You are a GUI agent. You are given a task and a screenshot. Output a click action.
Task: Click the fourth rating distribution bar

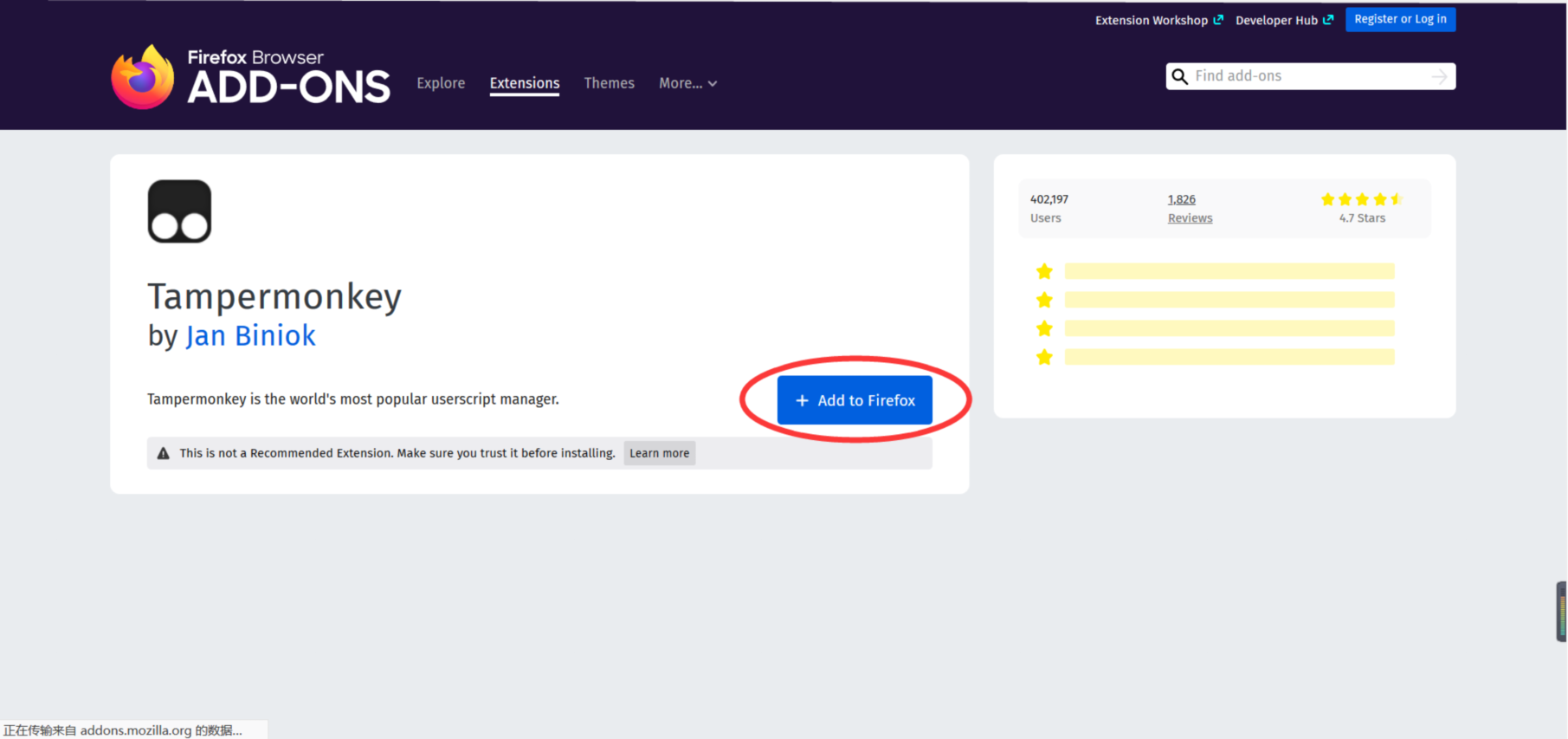[x=1229, y=357]
